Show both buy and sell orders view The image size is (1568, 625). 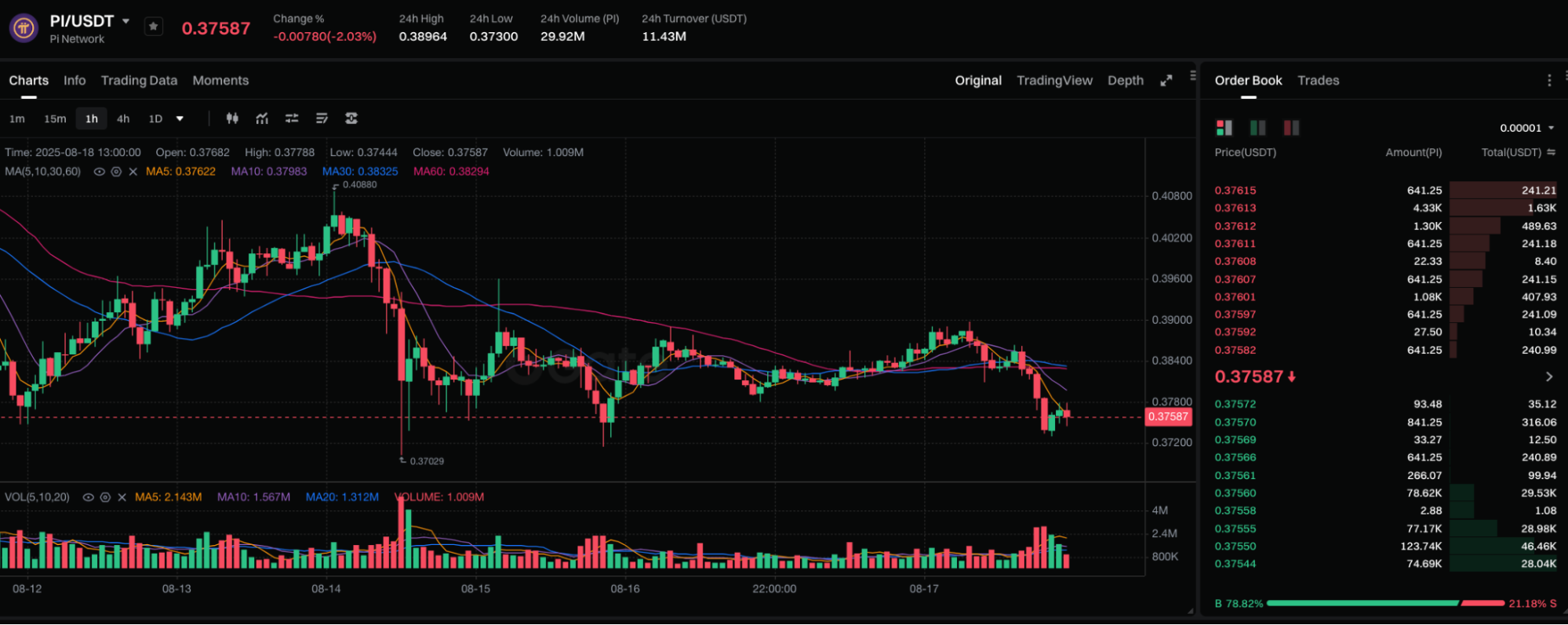click(1224, 128)
